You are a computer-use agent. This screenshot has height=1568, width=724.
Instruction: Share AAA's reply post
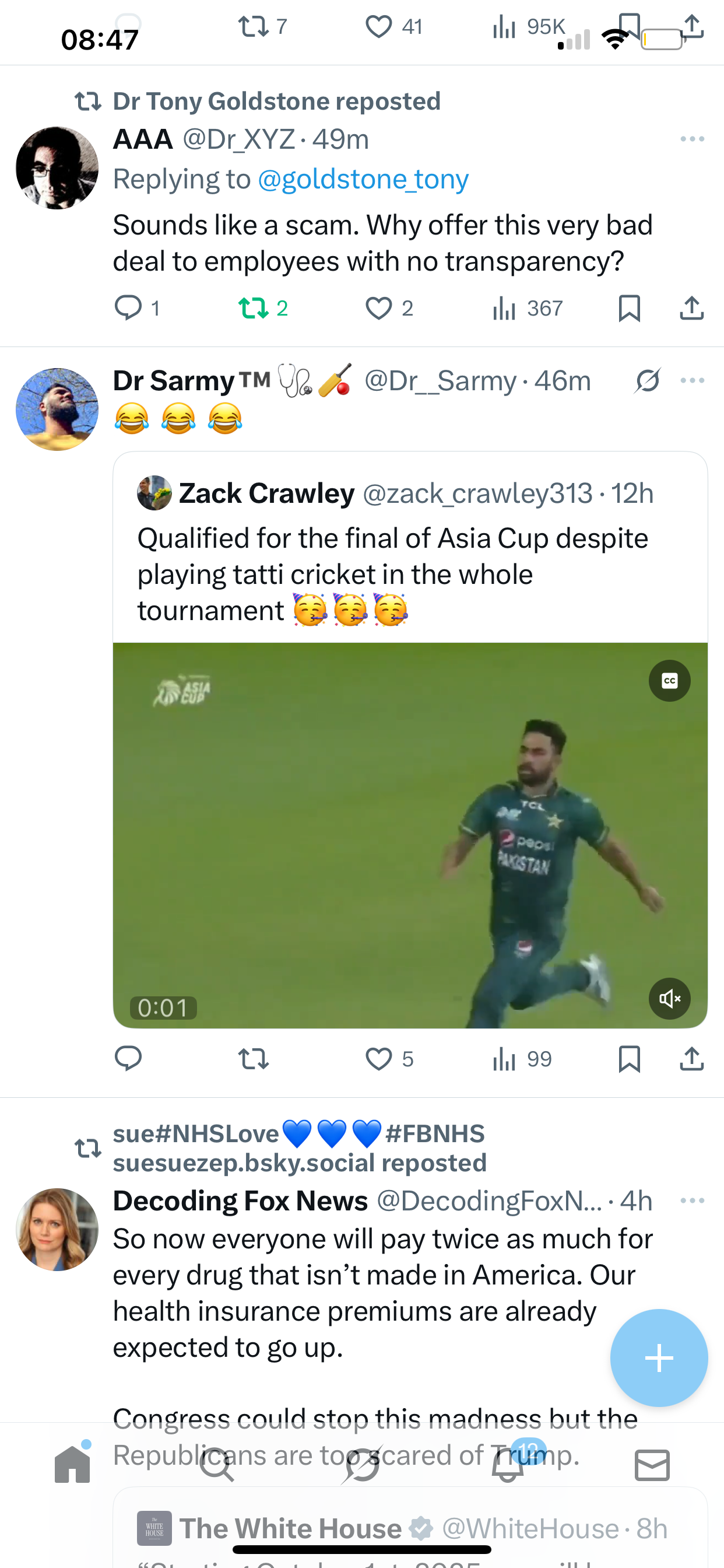click(692, 308)
